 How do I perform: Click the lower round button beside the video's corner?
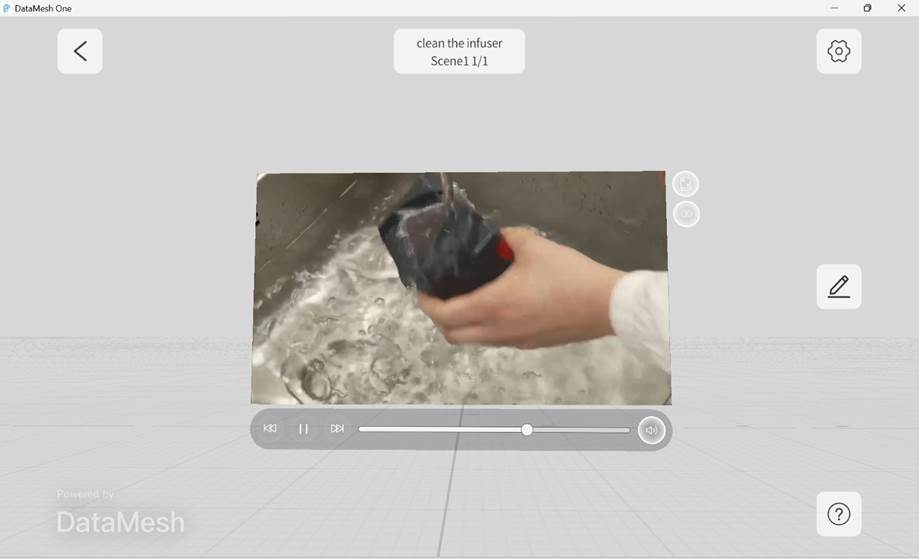click(686, 214)
